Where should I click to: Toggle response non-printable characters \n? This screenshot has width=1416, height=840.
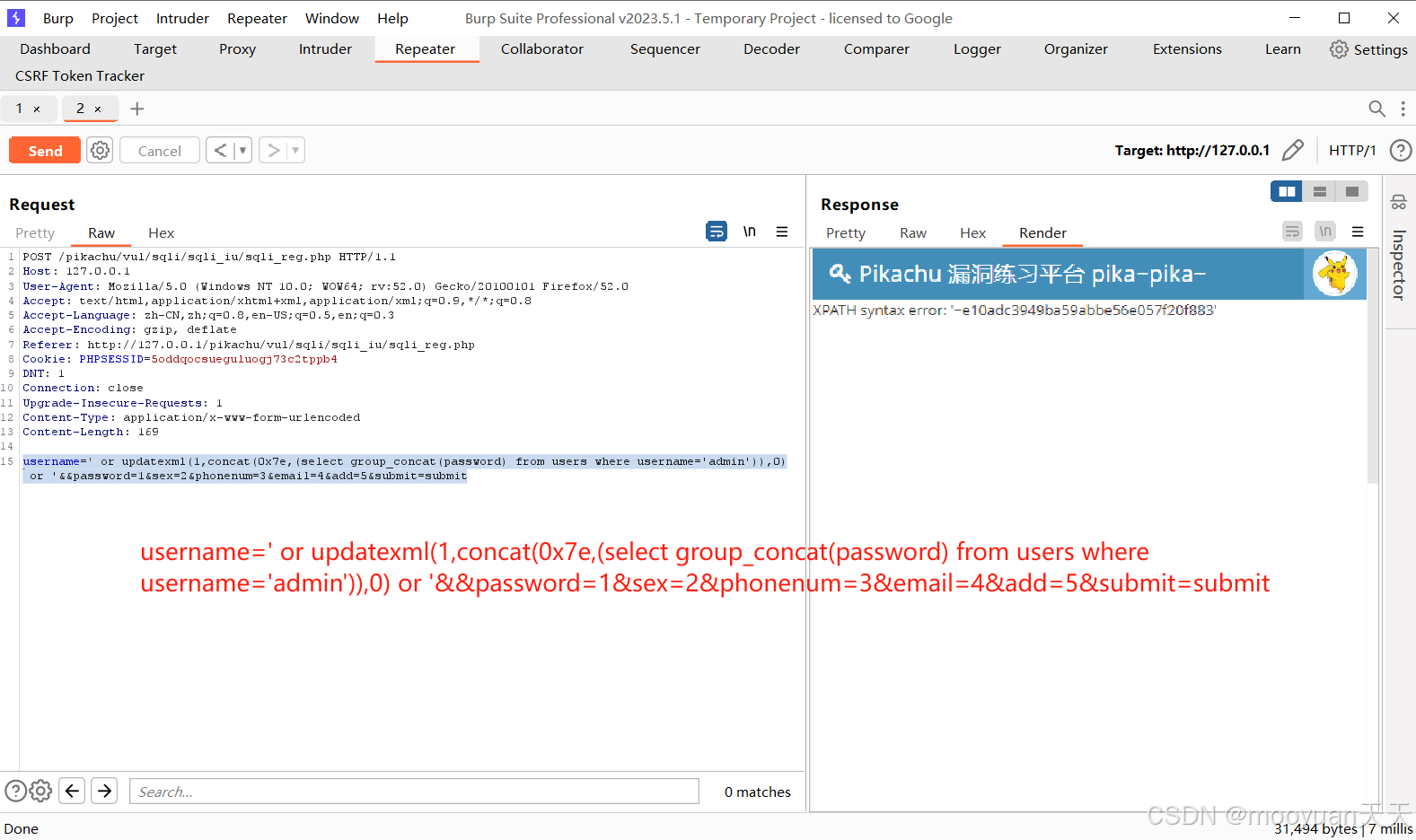(x=1325, y=232)
